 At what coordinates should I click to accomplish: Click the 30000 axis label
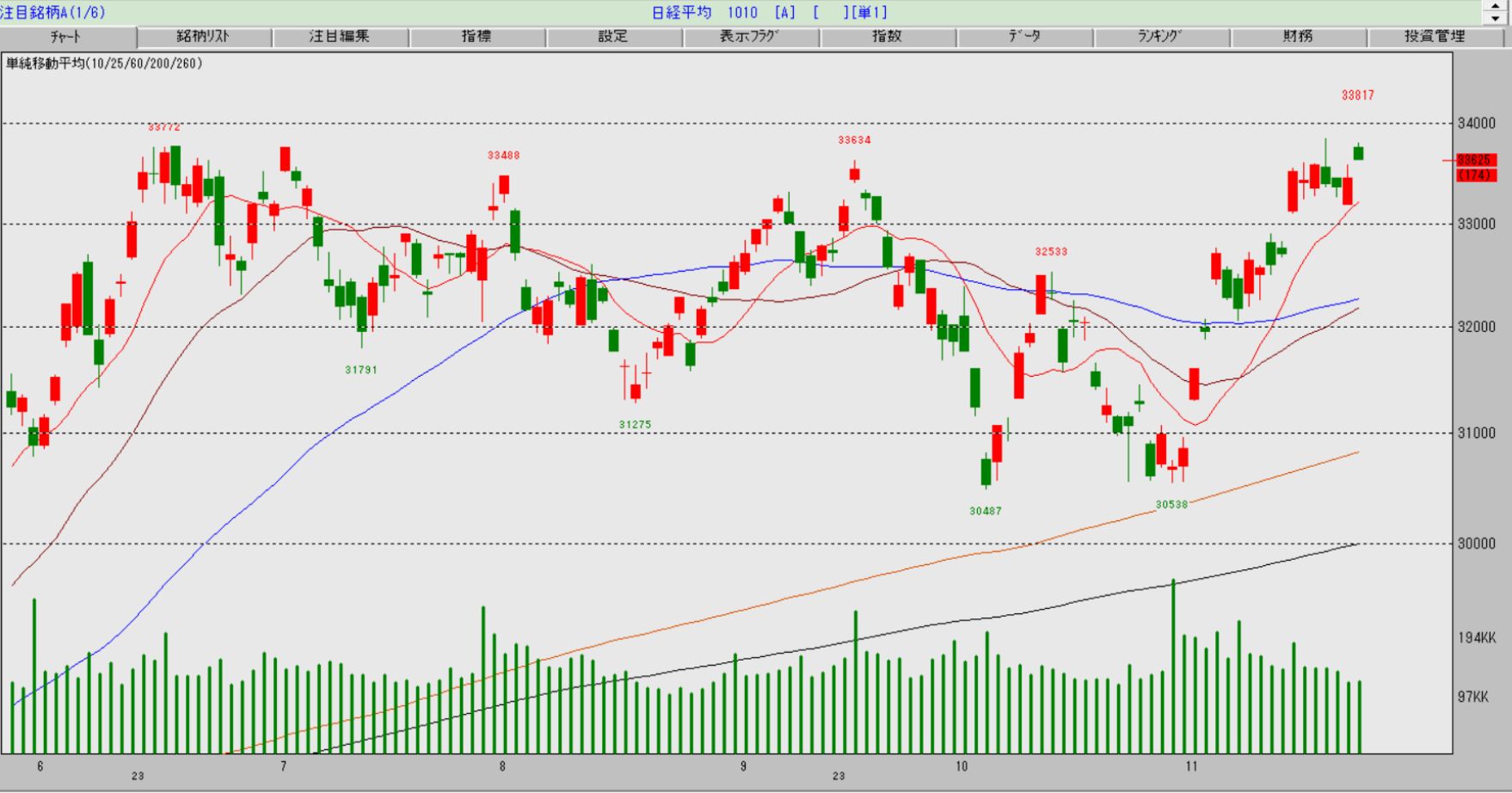[1477, 544]
